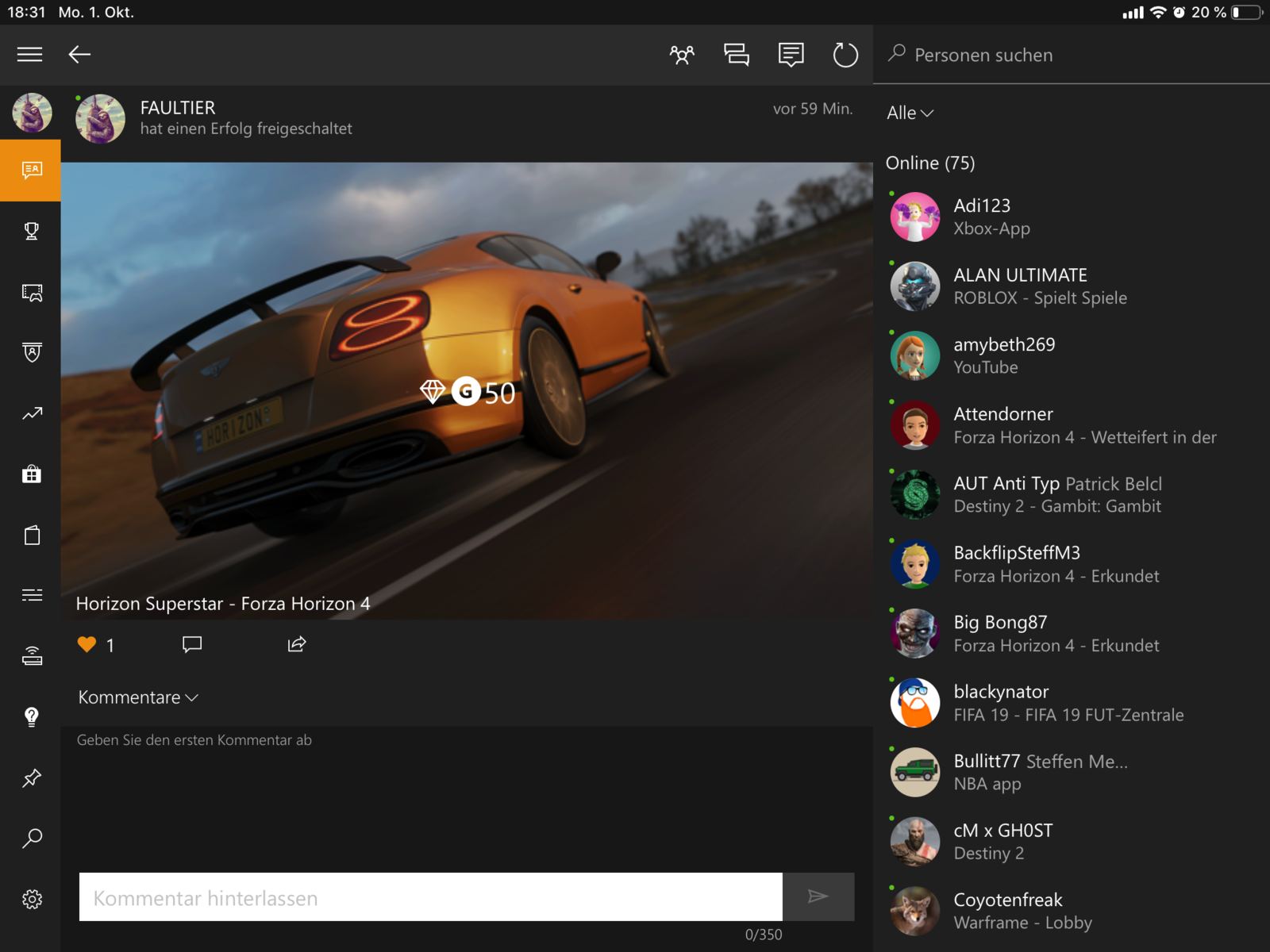Viewport: 1270px width, 952px height.
Task: Tap the 18:31 clock in status bar
Action: pyautogui.click(x=27, y=12)
